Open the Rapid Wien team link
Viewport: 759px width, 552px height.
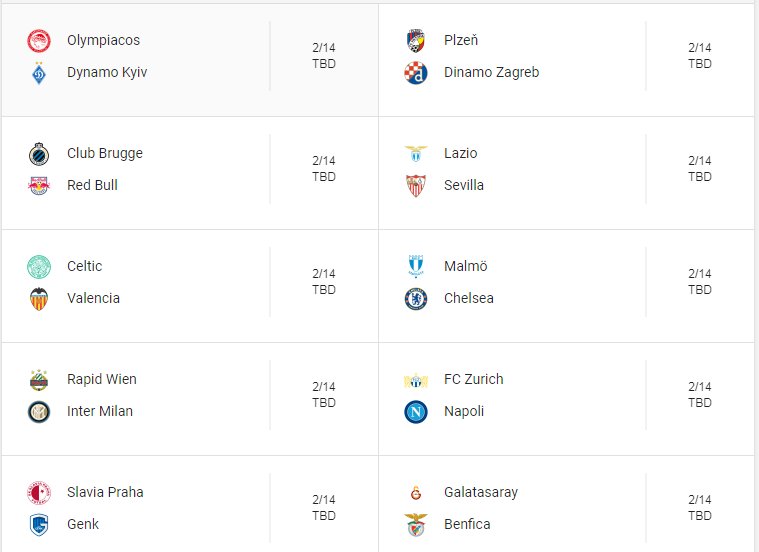(x=102, y=379)
